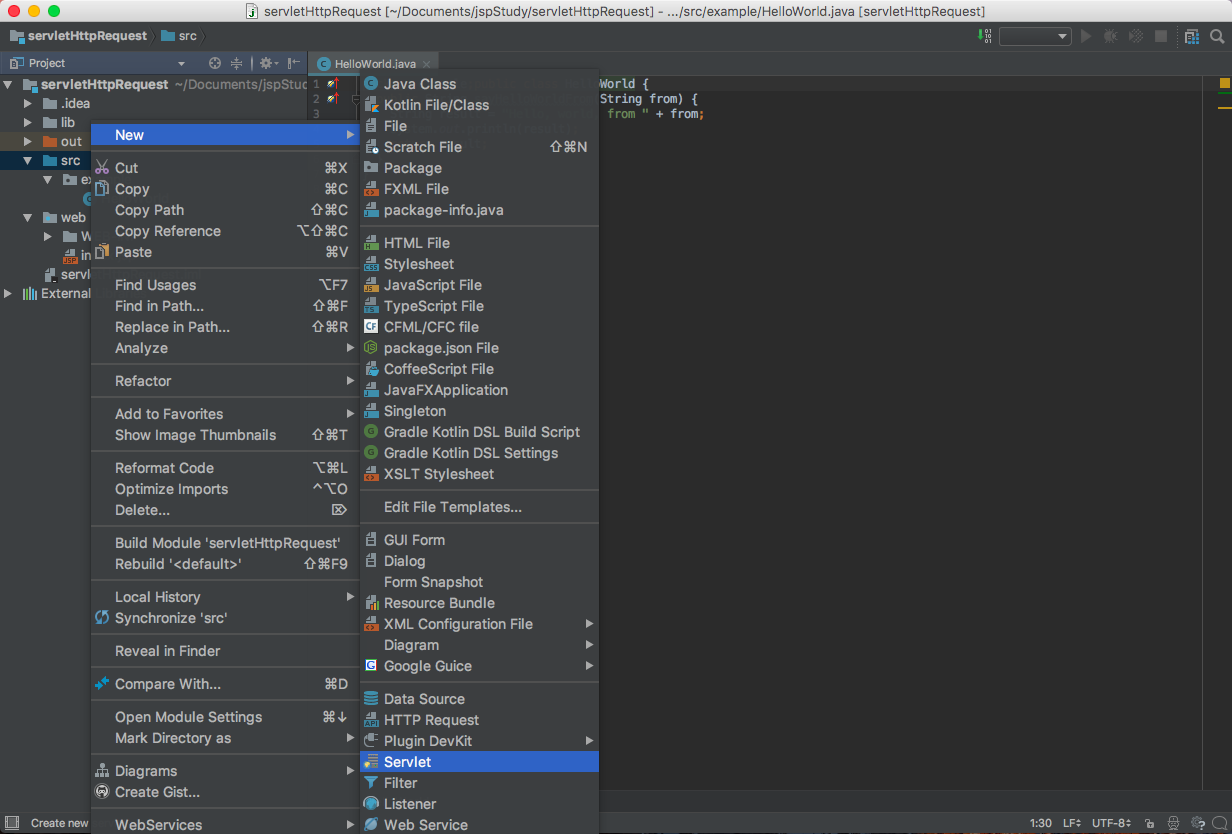
Task: Click the Gradle Kotlin DSL Build Script icon
Action: click(x=371, y=432)
